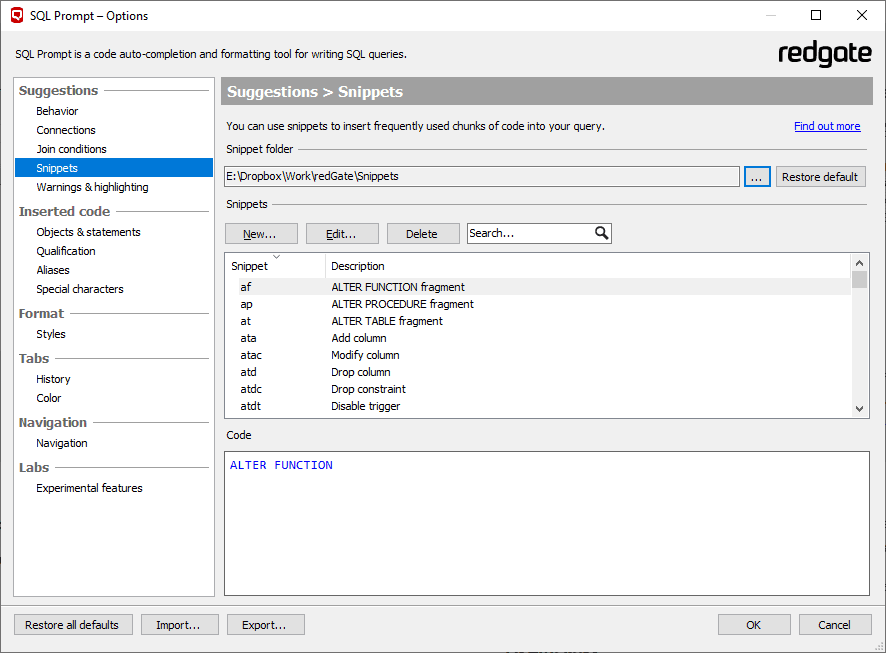Select the 'af' snippet row
This screenshot has width=886, height=653.
tap(538, 287)
